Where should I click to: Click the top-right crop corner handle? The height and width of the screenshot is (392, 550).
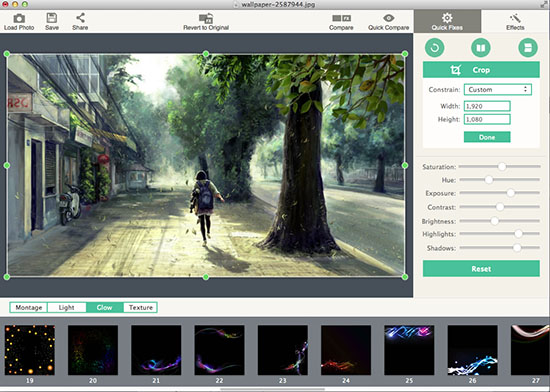pos(405,54)
